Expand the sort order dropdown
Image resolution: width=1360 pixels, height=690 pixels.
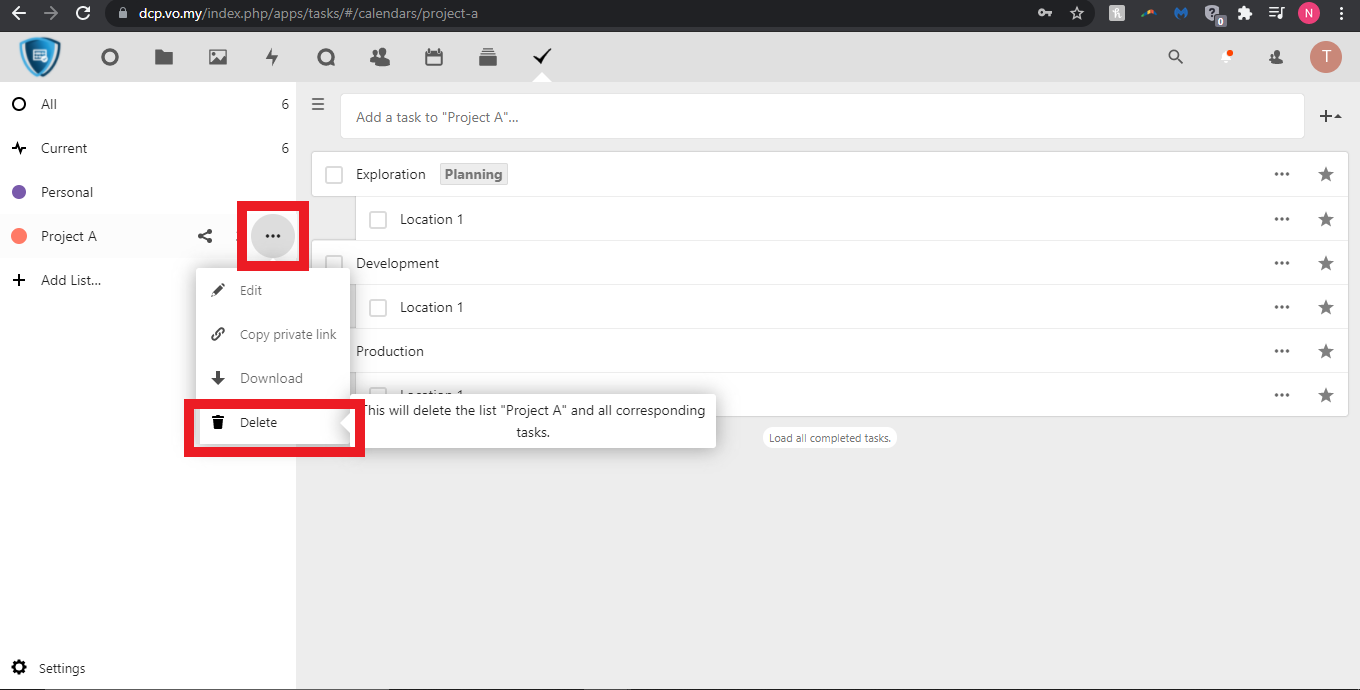1330,117
